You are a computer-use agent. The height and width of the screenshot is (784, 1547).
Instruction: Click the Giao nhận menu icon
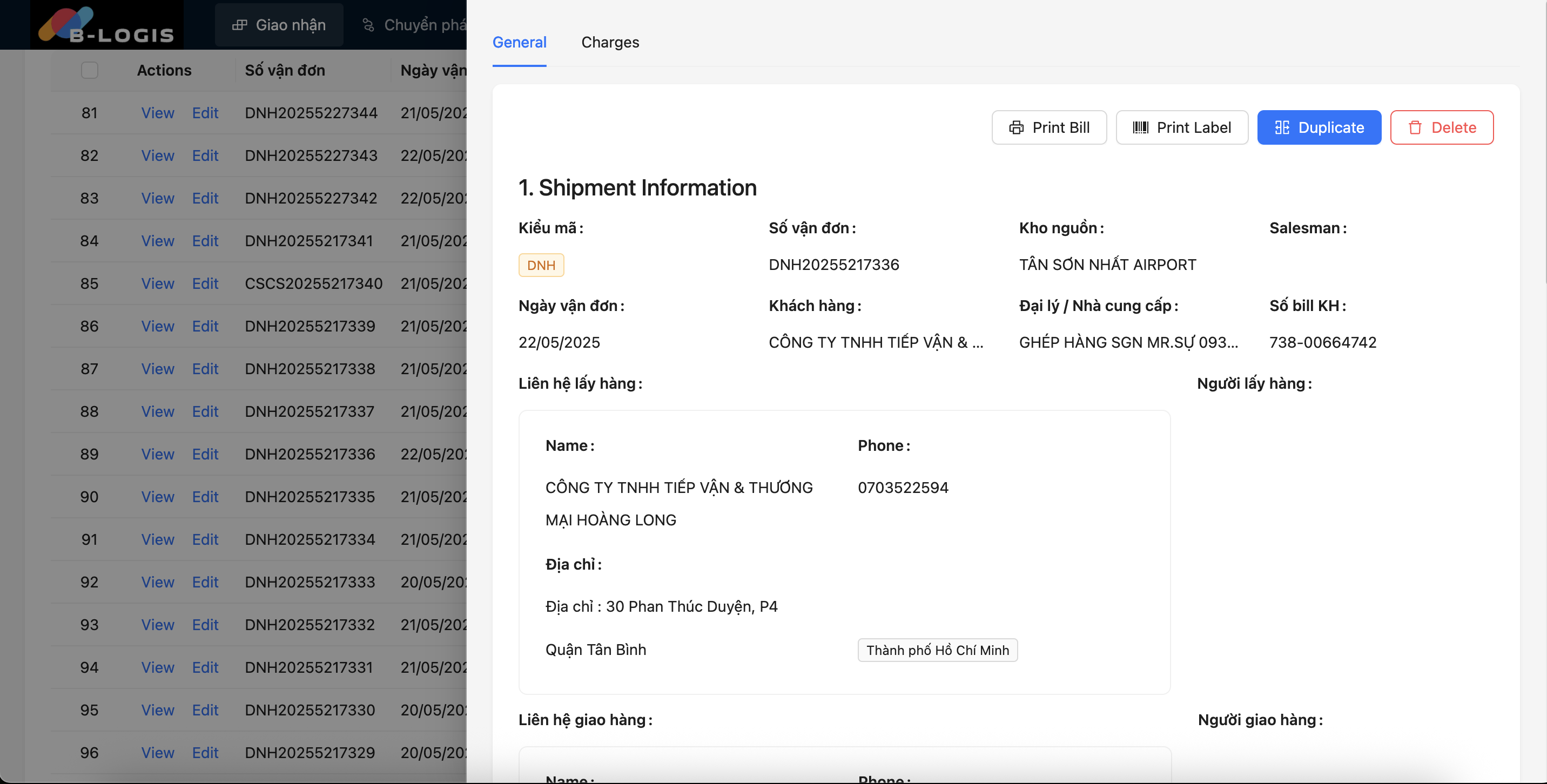click(x=240, y=25)
